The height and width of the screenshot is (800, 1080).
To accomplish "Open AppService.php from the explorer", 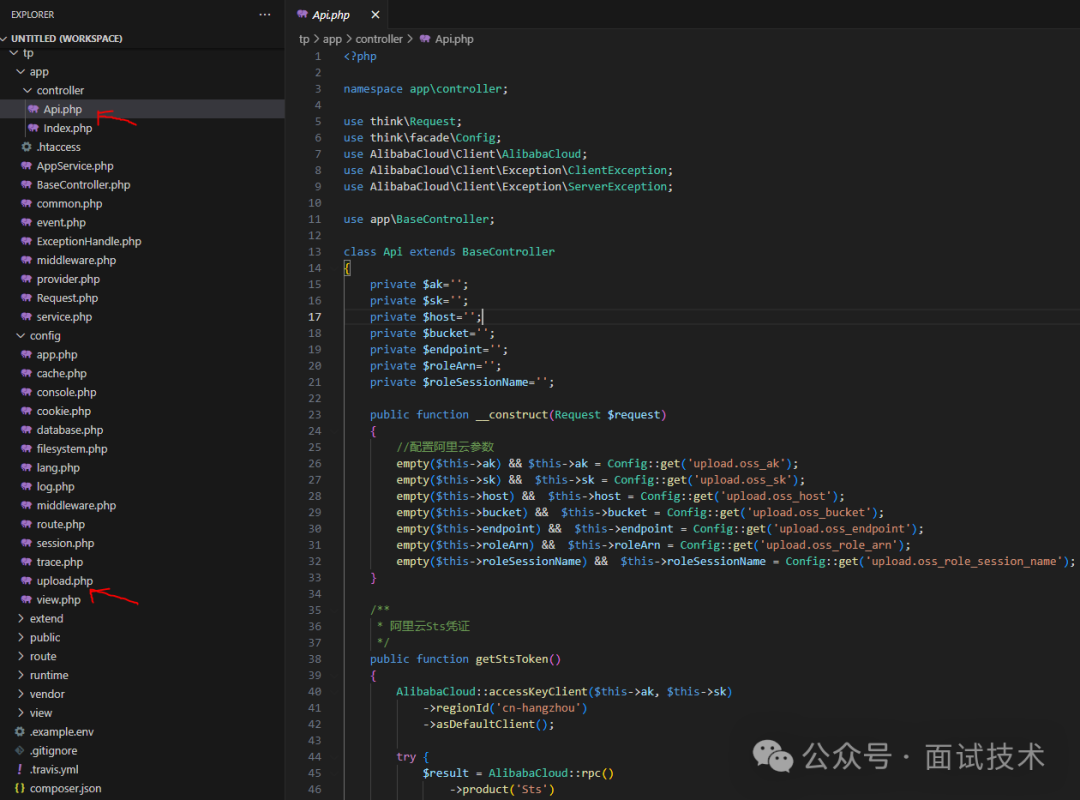I will [x=75, y=166].
